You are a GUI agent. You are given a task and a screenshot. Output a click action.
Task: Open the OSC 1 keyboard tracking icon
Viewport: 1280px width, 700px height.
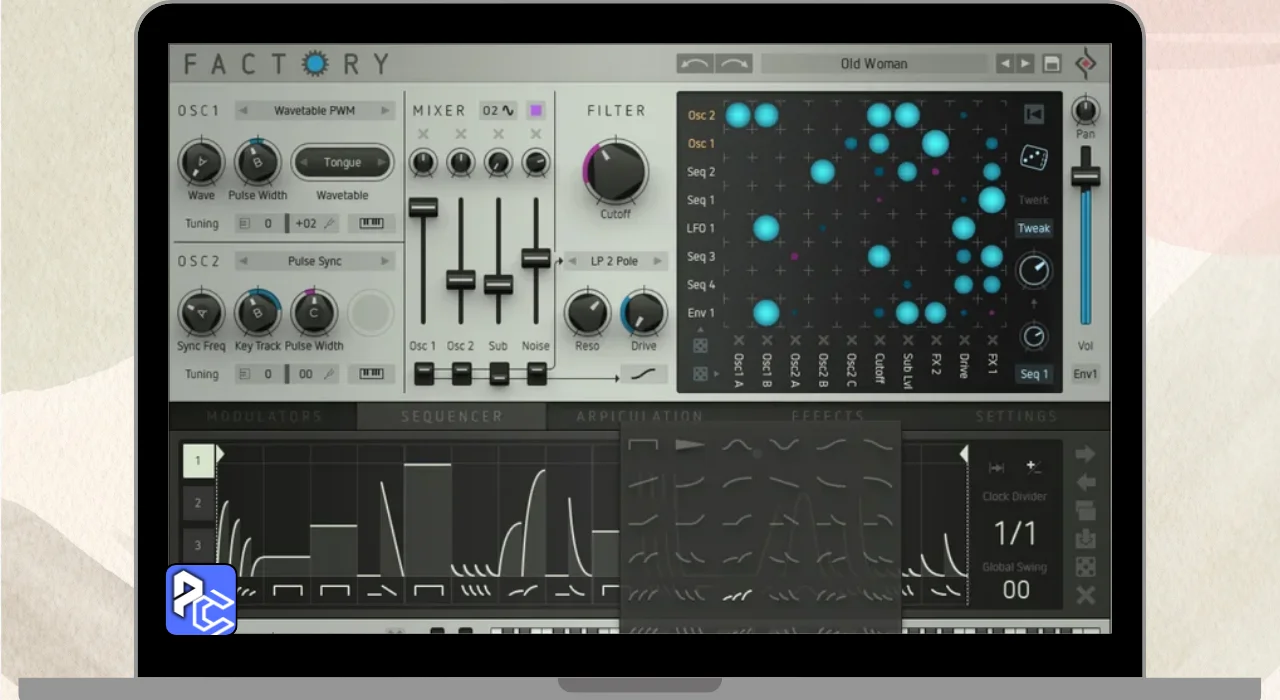371,223
